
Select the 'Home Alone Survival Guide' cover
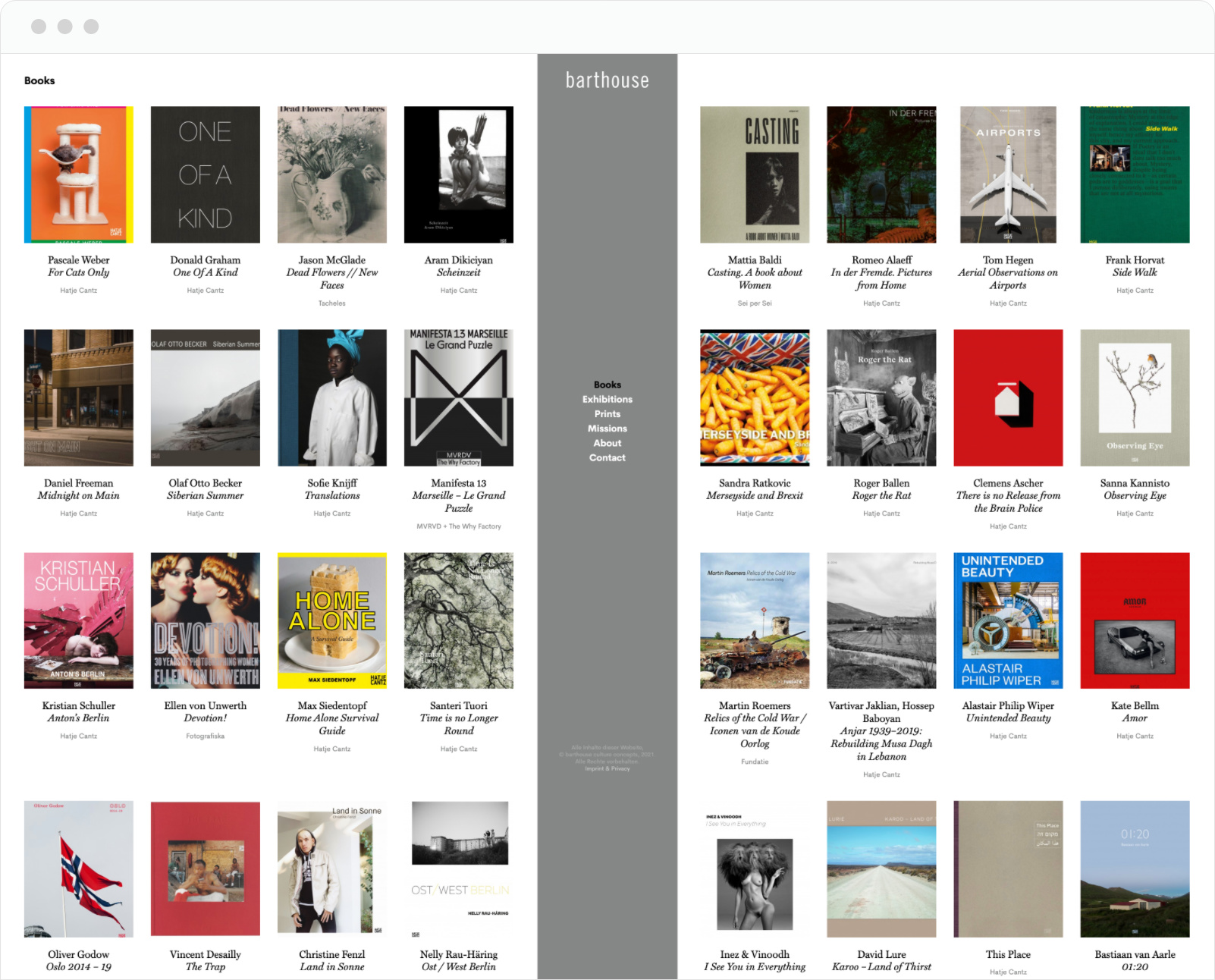click(x=331, y=620)
